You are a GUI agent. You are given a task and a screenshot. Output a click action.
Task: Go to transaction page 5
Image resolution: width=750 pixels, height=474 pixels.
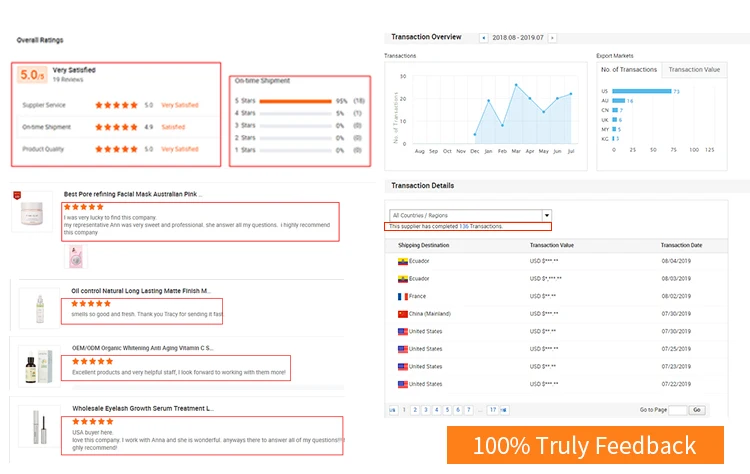(x=447, y=410)
